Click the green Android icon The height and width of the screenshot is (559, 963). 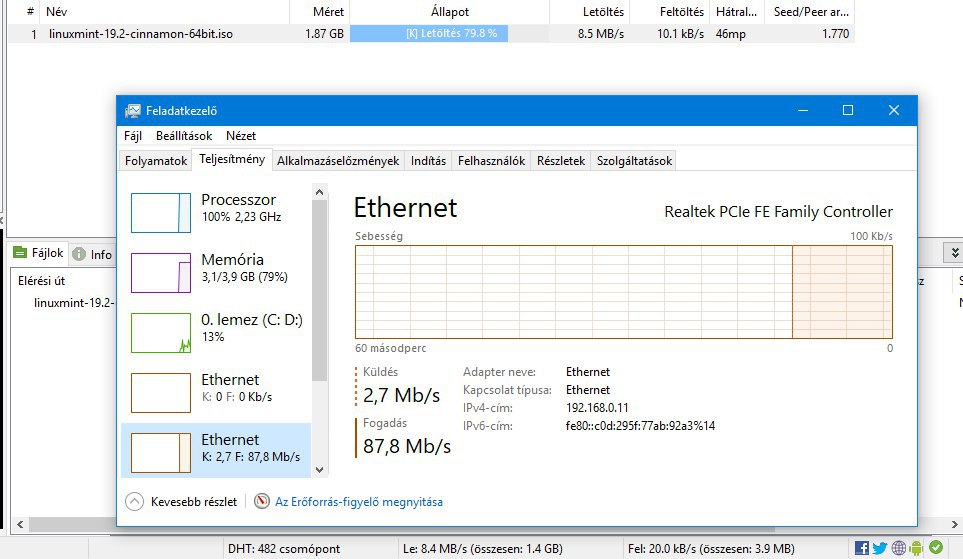coord(917,548)
